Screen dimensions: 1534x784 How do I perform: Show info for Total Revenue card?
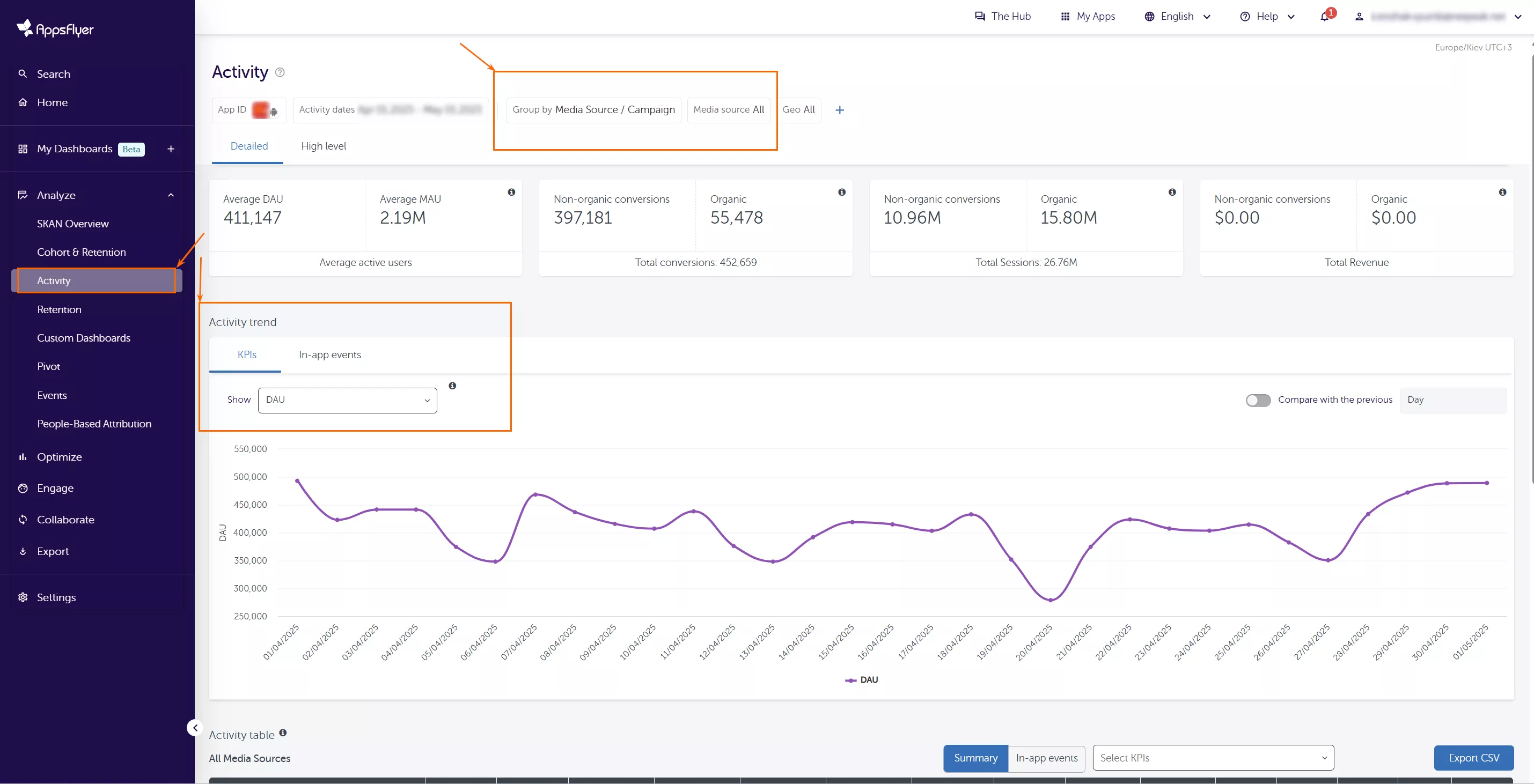coord(1502,193)
